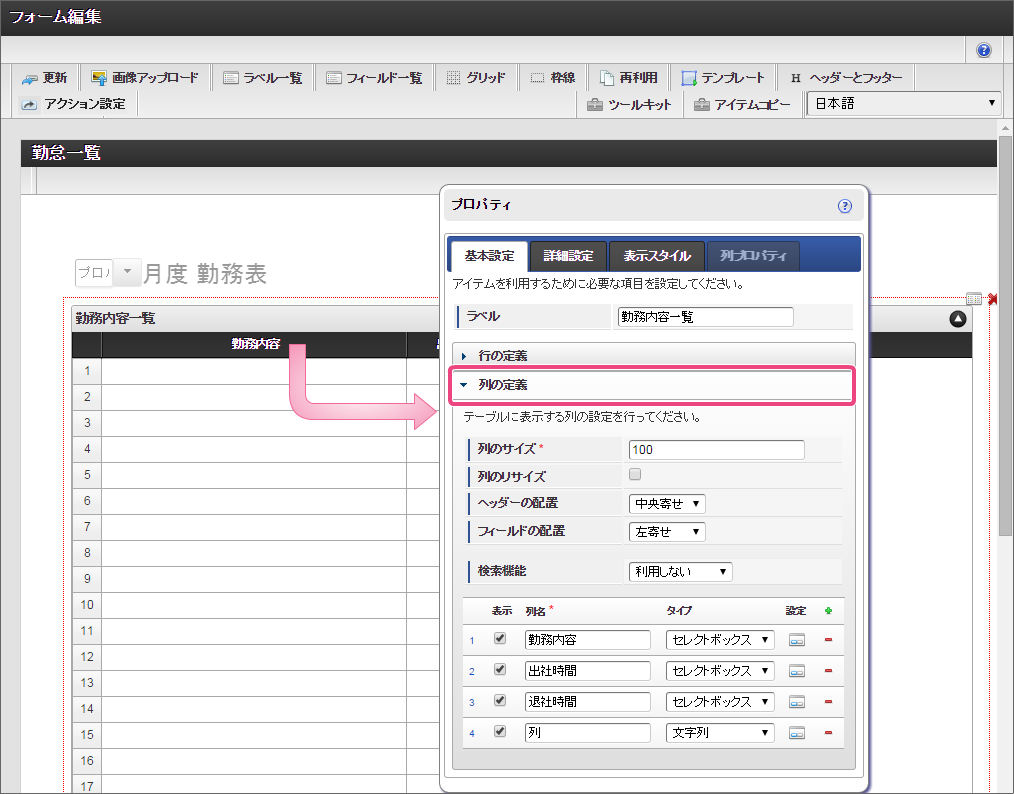Click the blue help icon at top right
1014x794 pixels.
coord(984,50)
